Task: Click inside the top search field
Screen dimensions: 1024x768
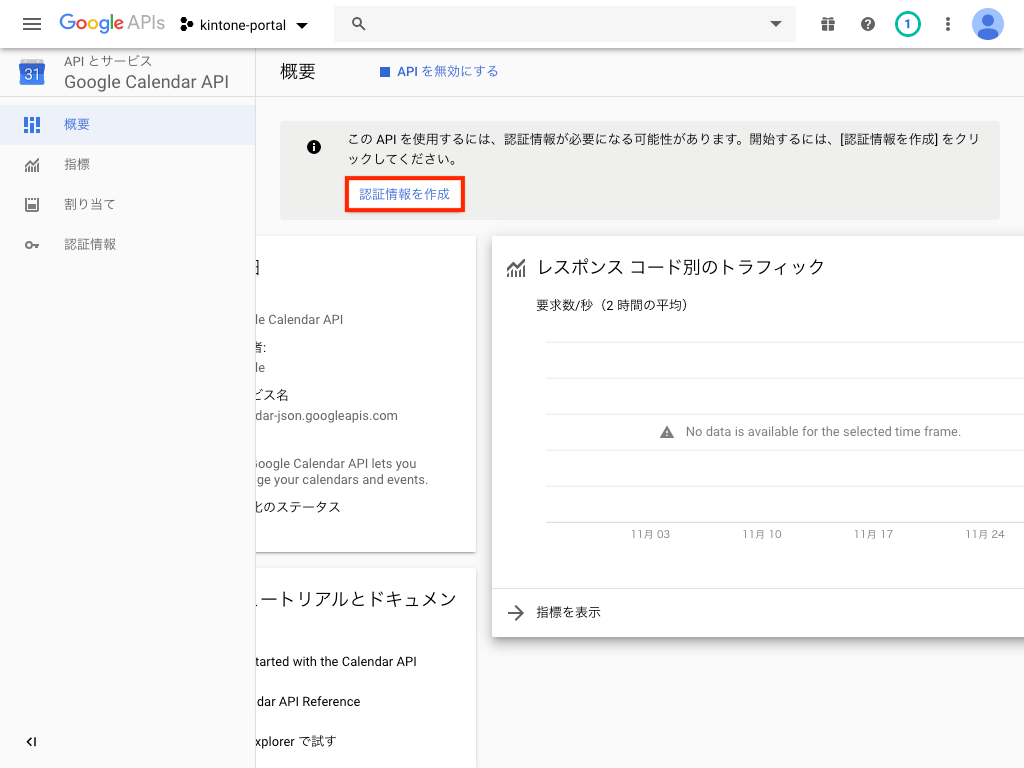Action: [560, 24]
